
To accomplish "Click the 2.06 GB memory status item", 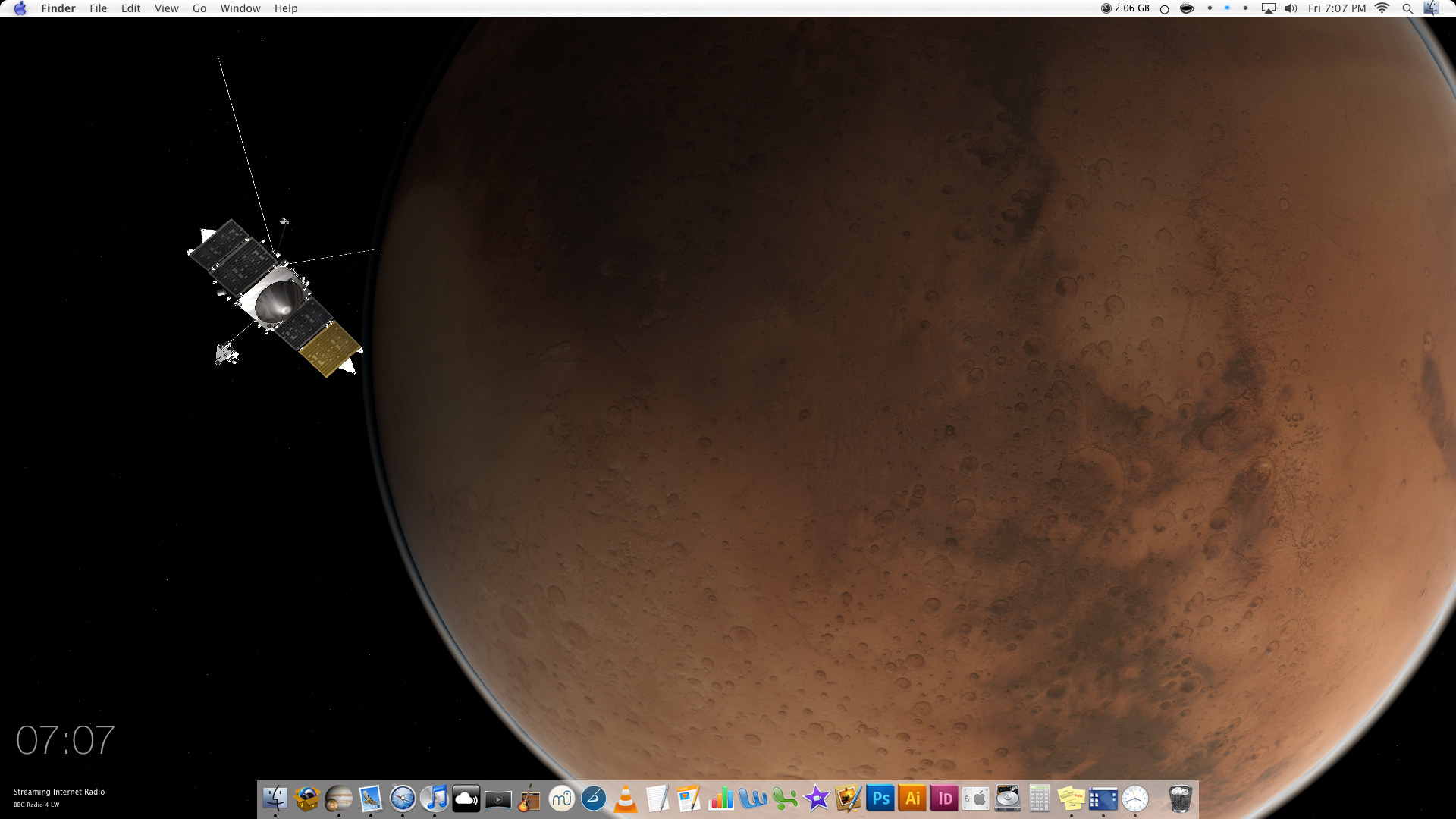I will [x=1125, y=8].
